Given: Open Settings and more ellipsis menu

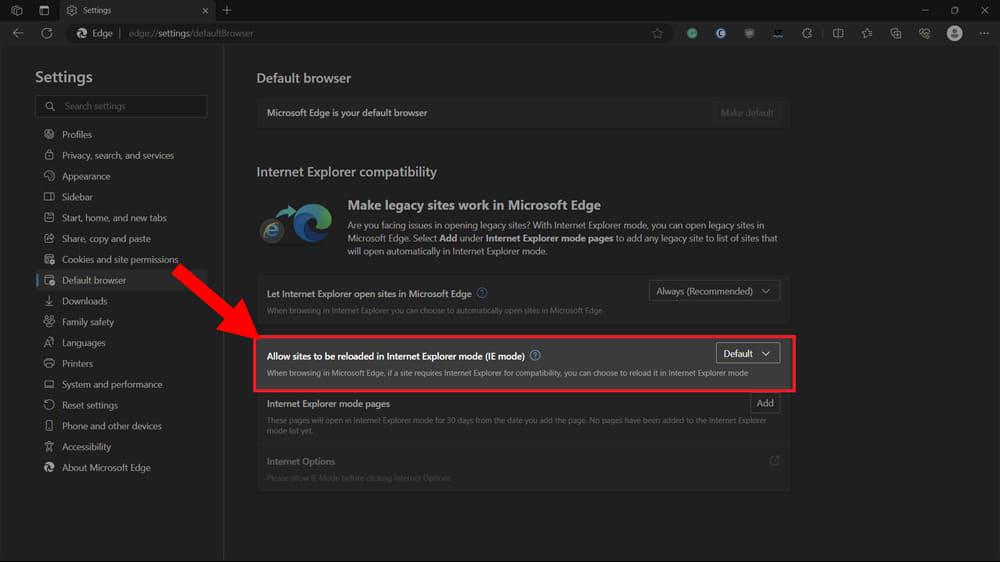Looking at the screenshot, I should [984, 33].
